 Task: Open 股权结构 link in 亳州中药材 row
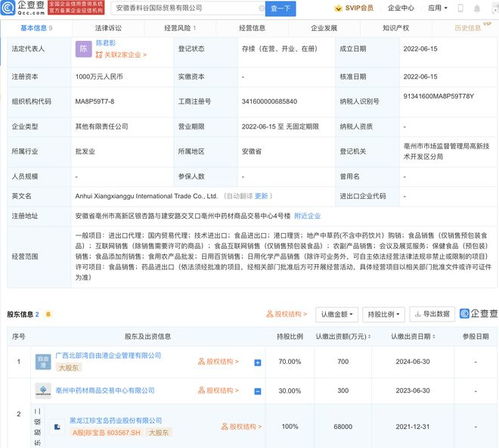[218, 390]
